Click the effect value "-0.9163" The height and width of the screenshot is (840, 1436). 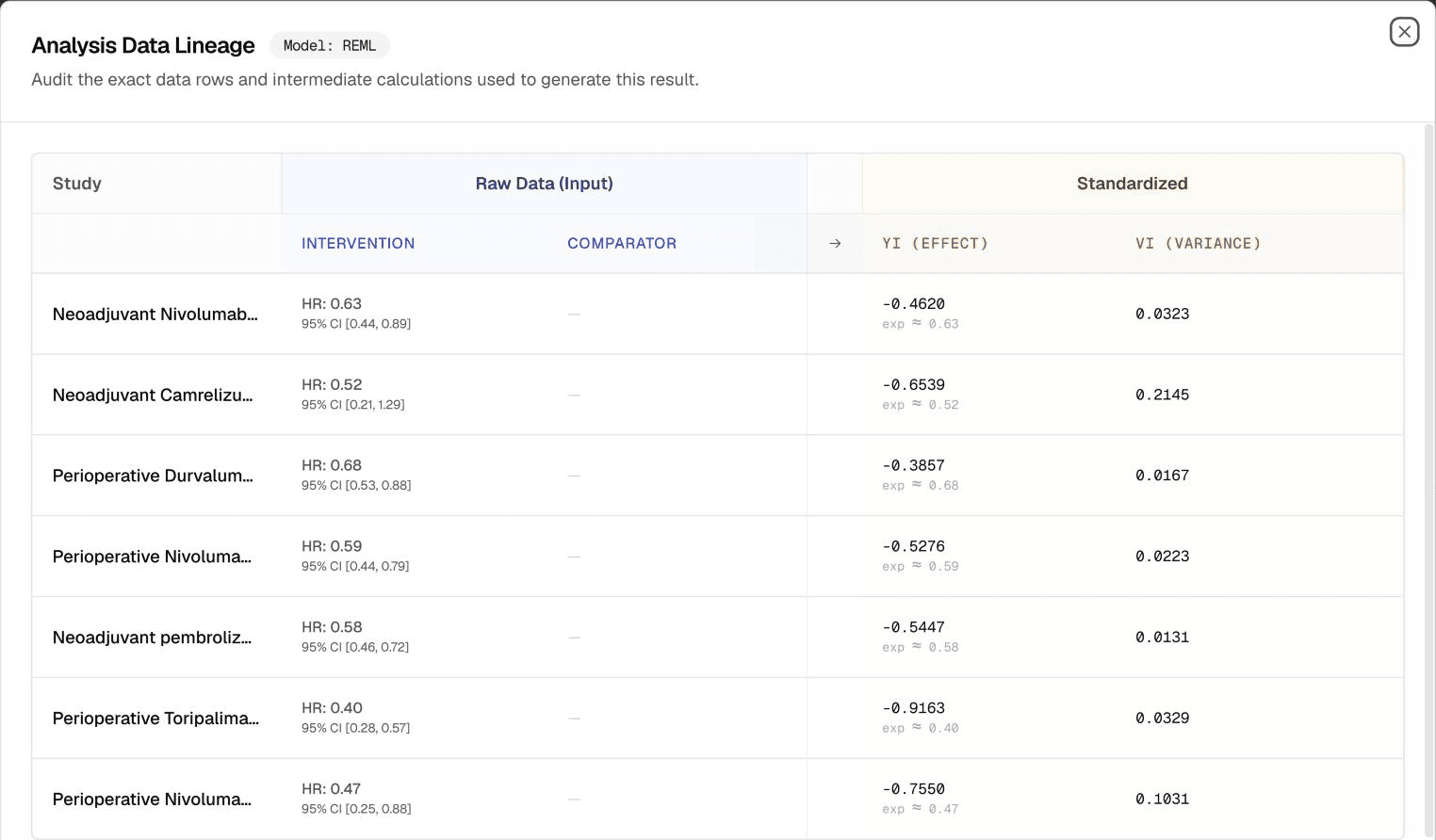point(913,708)
